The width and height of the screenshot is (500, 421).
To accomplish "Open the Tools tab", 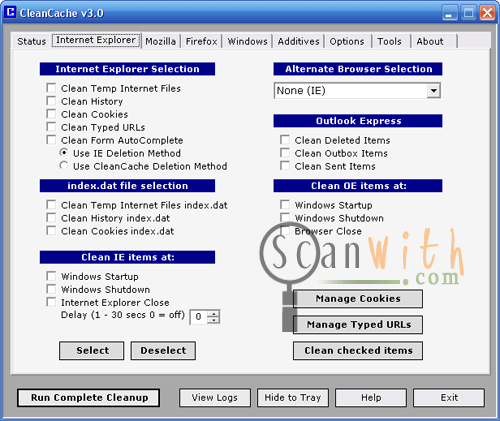I will point(389,41).
